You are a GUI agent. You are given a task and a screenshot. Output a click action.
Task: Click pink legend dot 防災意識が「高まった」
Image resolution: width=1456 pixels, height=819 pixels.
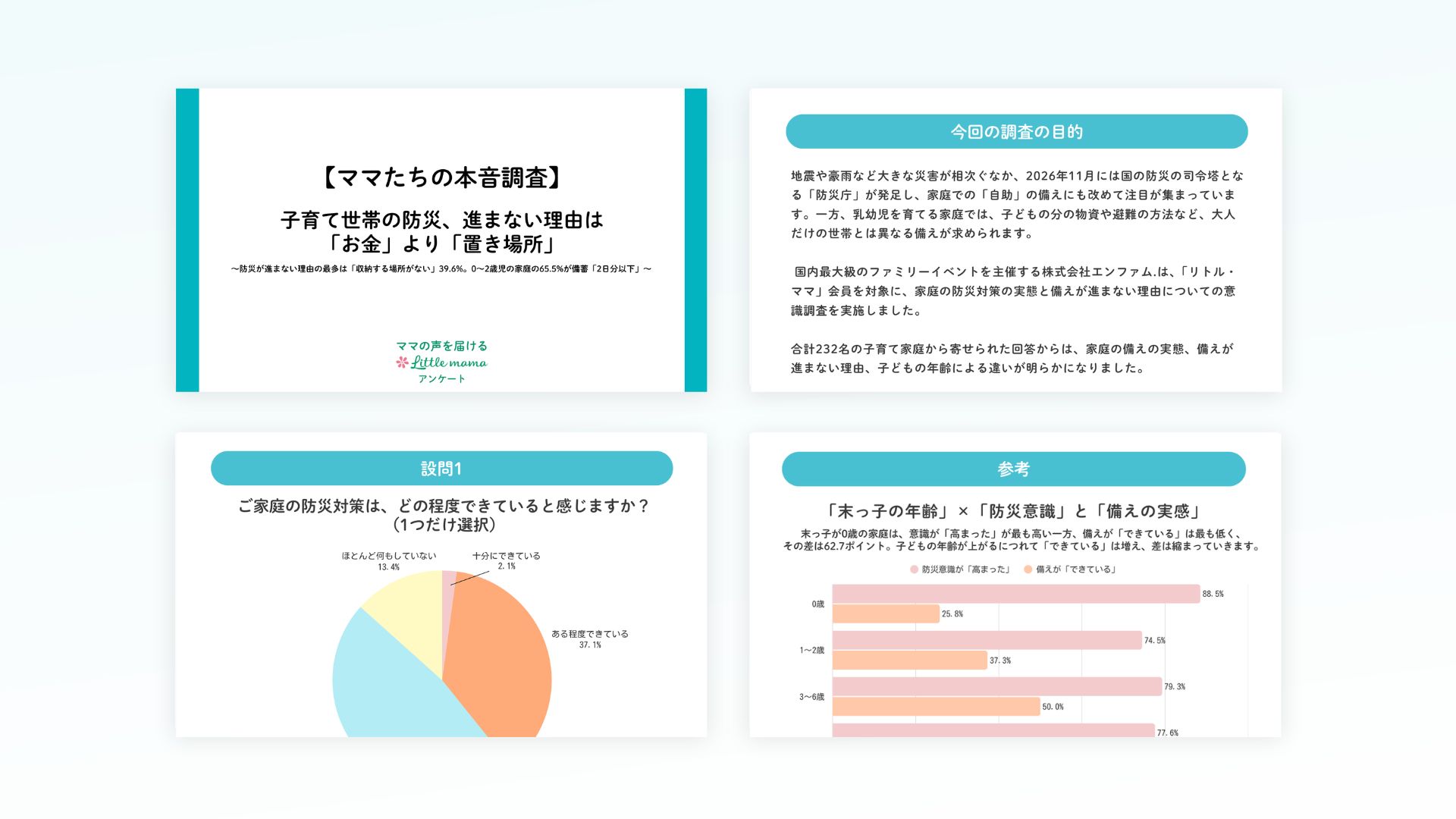click(x=914, y=570)
